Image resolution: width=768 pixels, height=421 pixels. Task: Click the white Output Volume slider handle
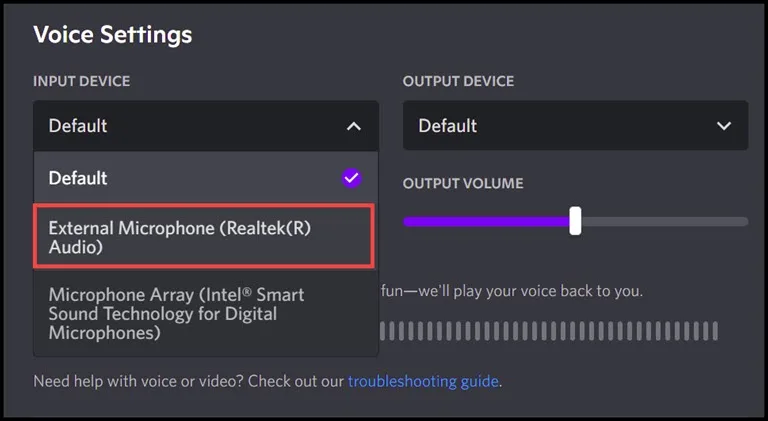575,221
